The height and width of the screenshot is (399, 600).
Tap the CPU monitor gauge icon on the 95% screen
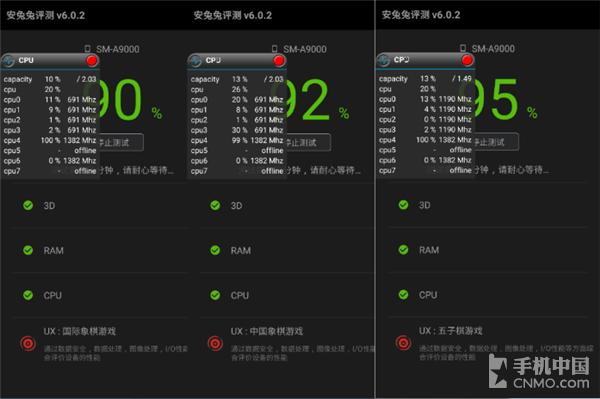pos(383,60)
